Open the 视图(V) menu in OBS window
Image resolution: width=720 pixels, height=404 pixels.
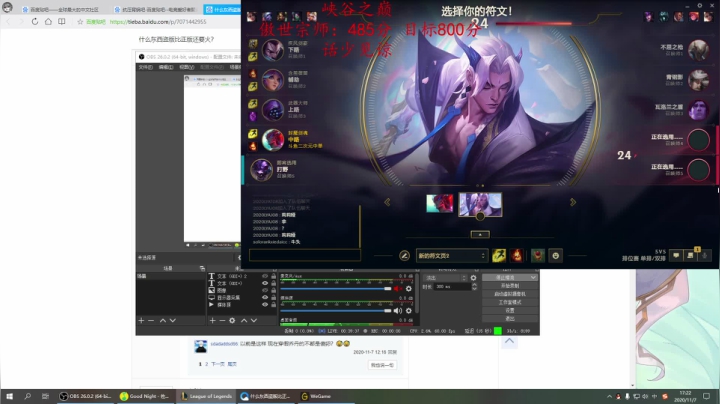coord(186,67)
